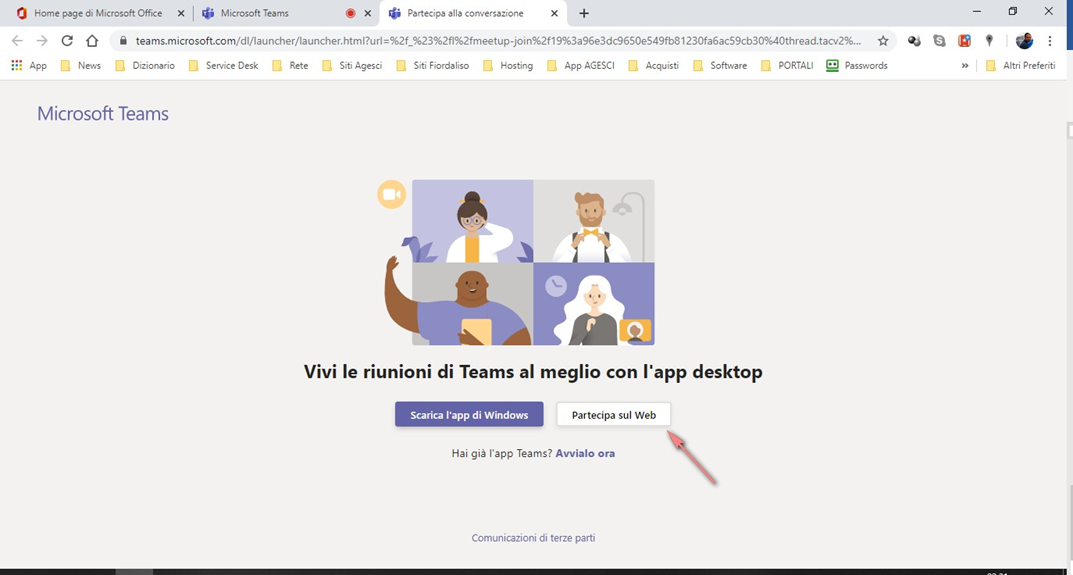Open the Passwords bookmark
1073x575 pixels.
[x=857, y=66]
